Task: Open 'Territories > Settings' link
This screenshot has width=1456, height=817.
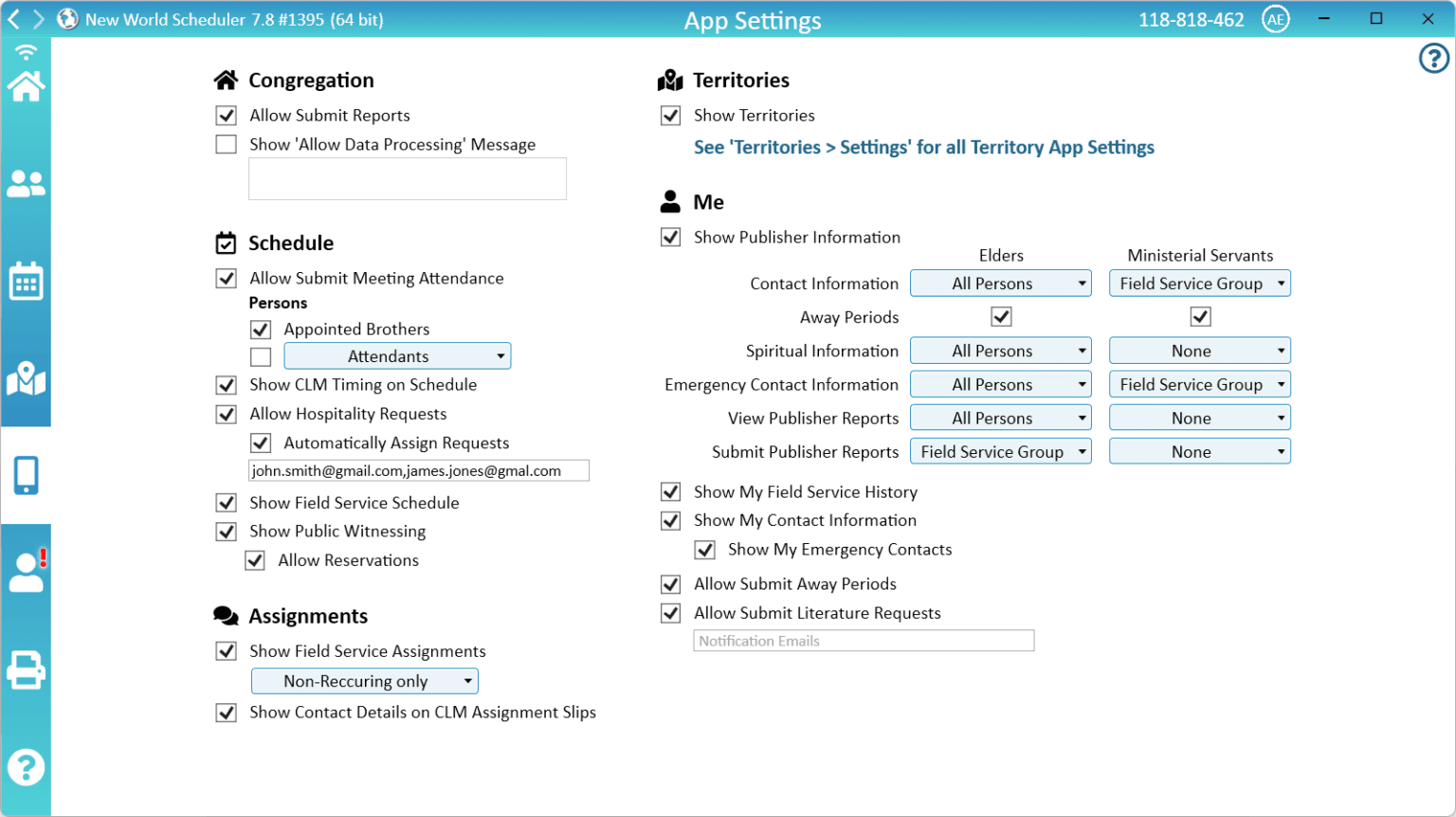Action: click(x=924, y=147)
